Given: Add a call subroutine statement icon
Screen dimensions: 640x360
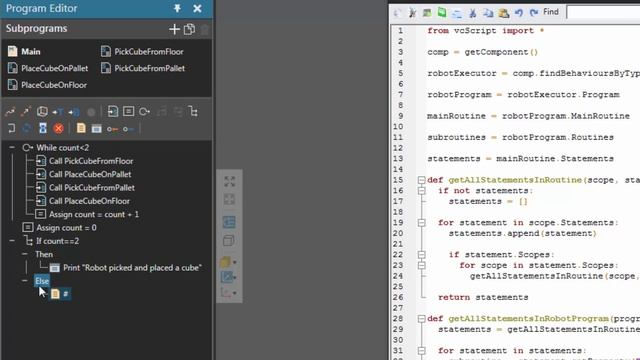Looking at the screenshot, I should [113, 111].
